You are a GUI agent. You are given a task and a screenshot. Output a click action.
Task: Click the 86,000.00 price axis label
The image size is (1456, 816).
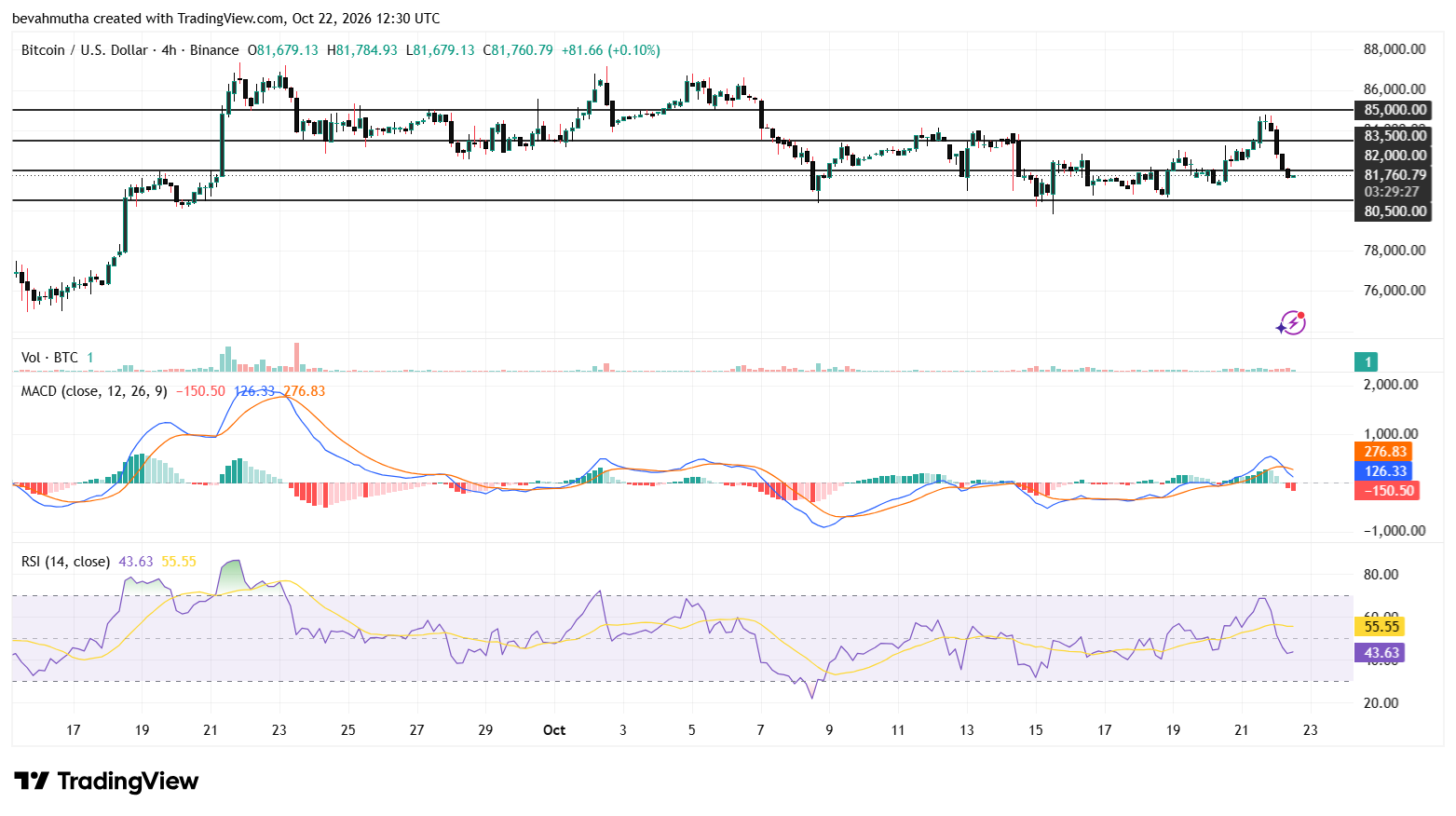click(1394, 89)
